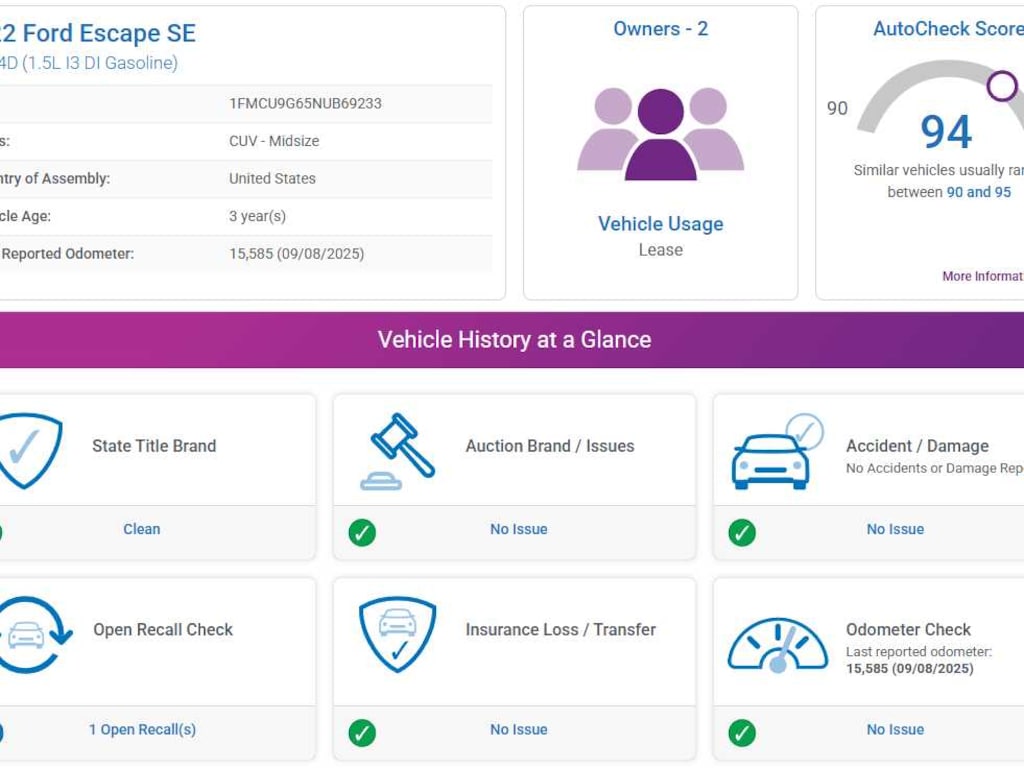1024x768 pixels.
Task: Click the Vehicle History at a Glance banner
Action: click(x=514, y=340)
